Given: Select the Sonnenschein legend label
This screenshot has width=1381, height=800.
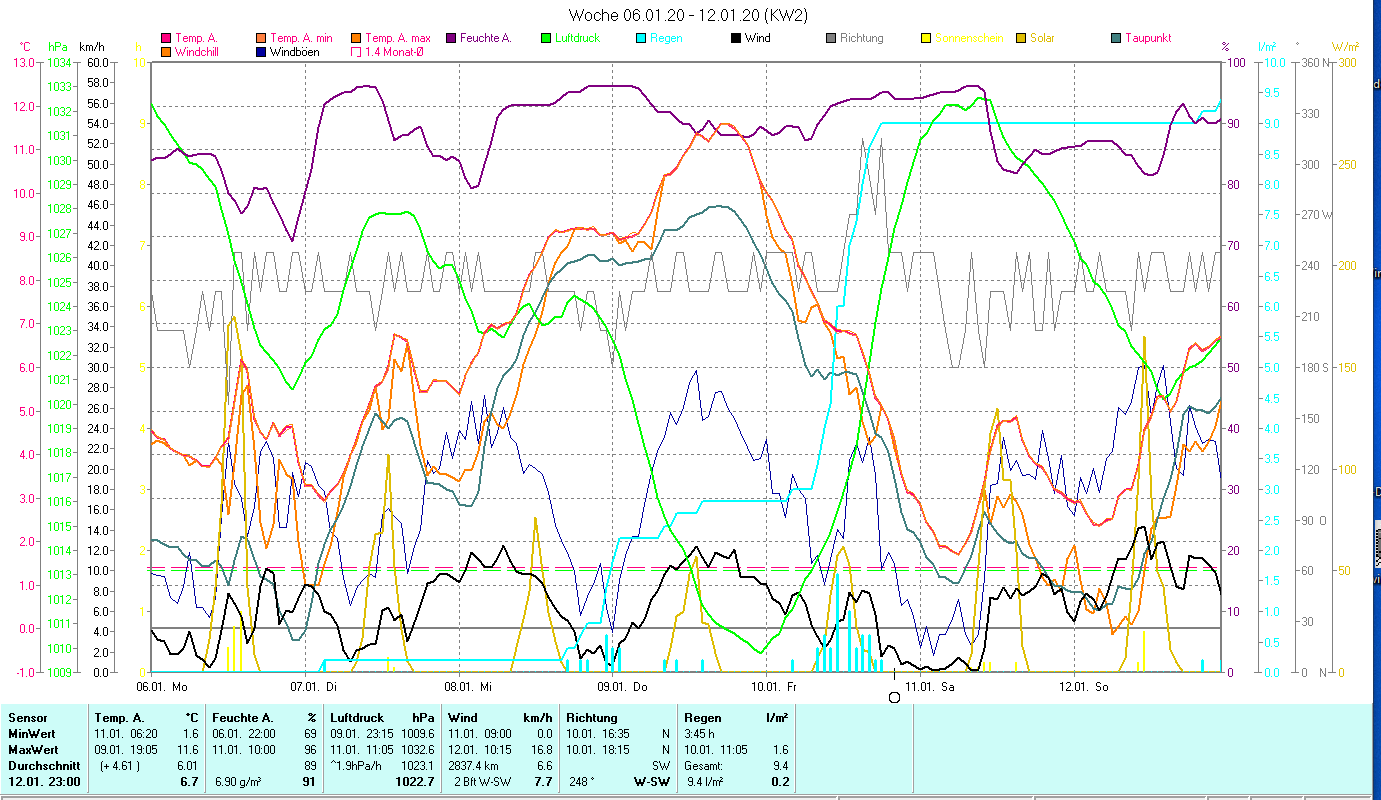Looking at the screenshot, I should click(969, 38).
